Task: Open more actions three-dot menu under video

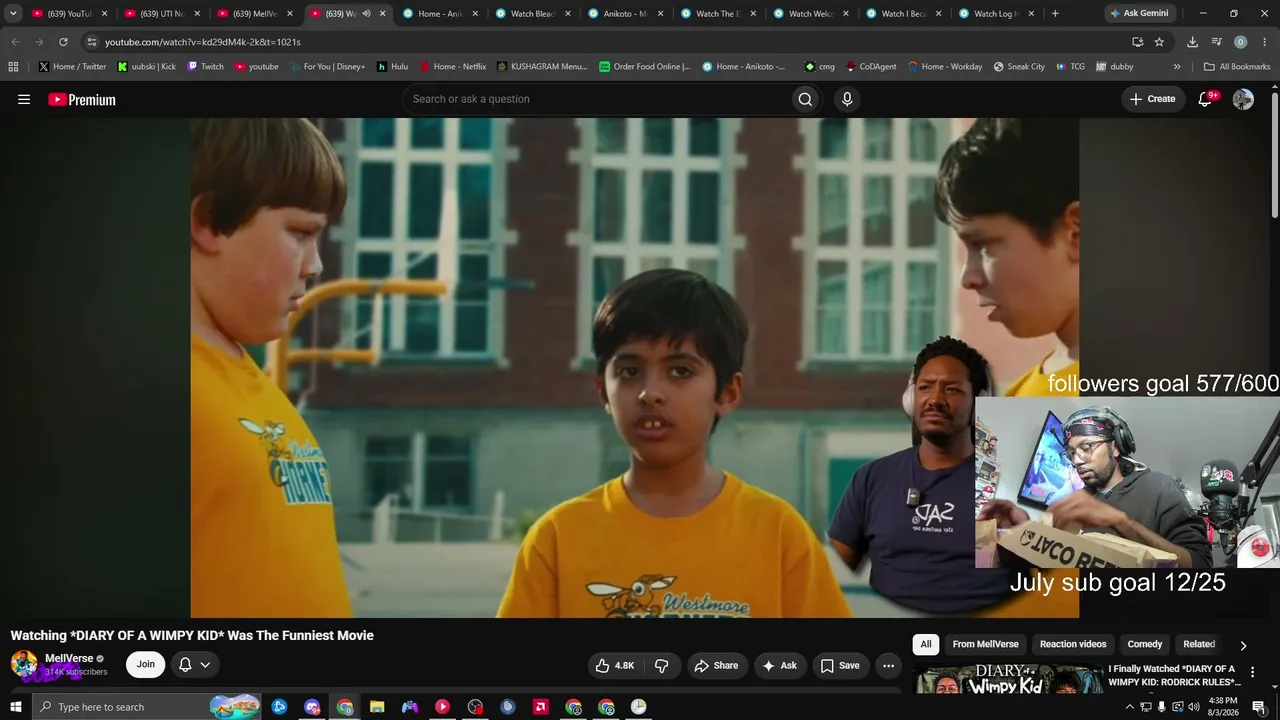Action: point(888,665)
